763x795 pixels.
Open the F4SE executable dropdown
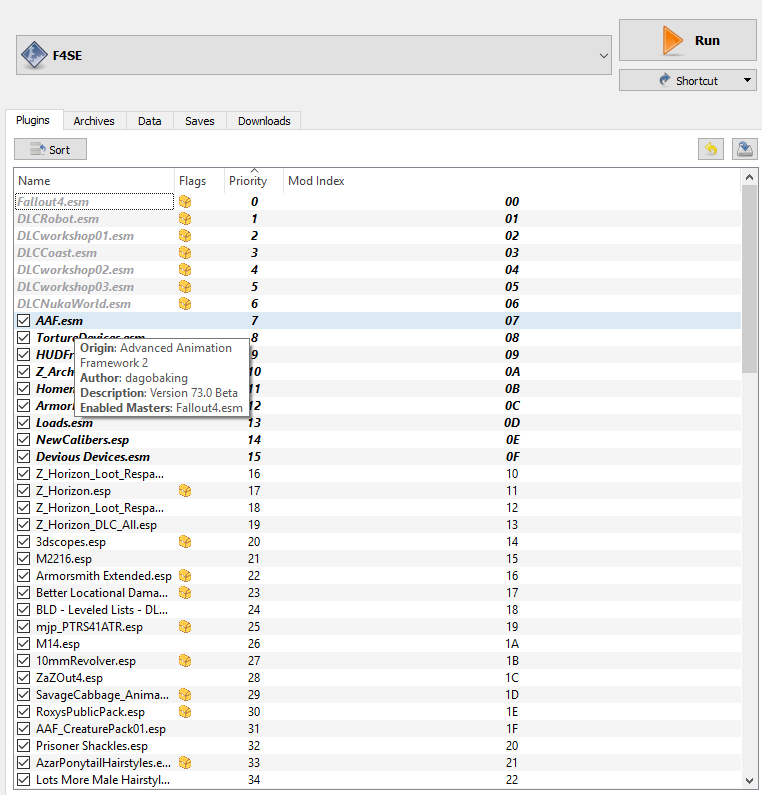pyautogui.click(x=603, y=55)
